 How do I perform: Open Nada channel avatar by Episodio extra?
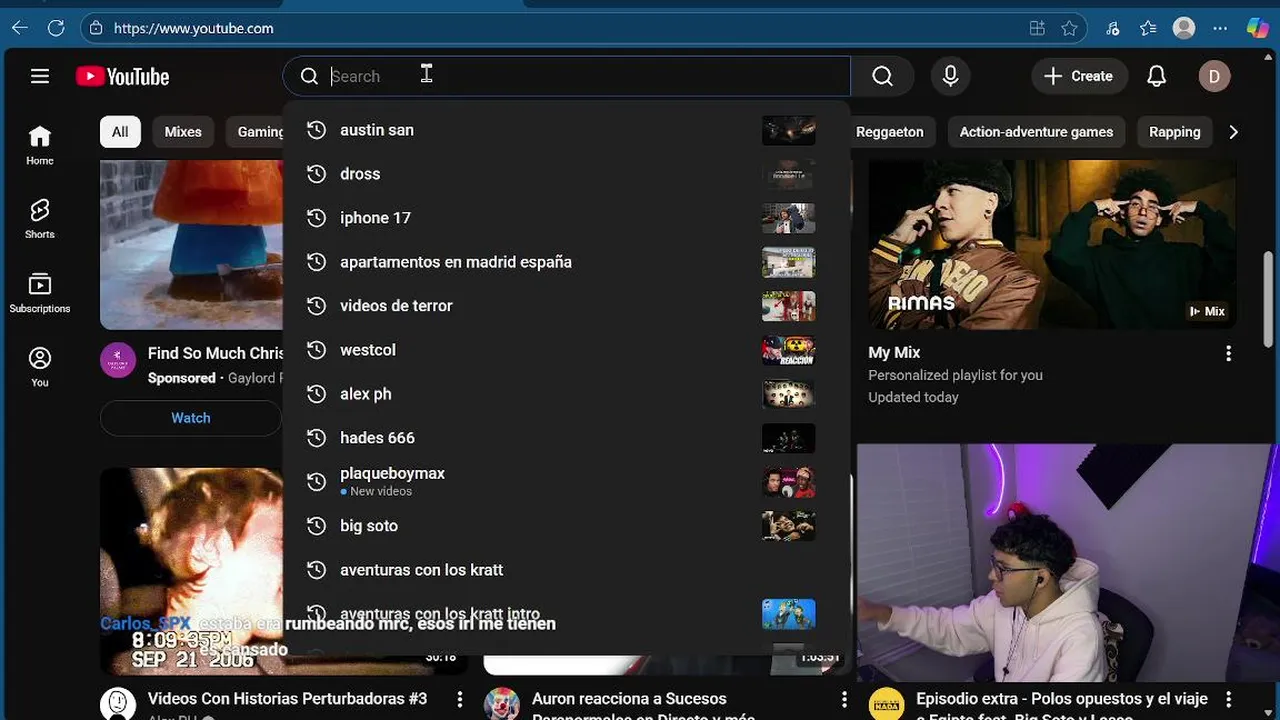[x=886, y=705]
